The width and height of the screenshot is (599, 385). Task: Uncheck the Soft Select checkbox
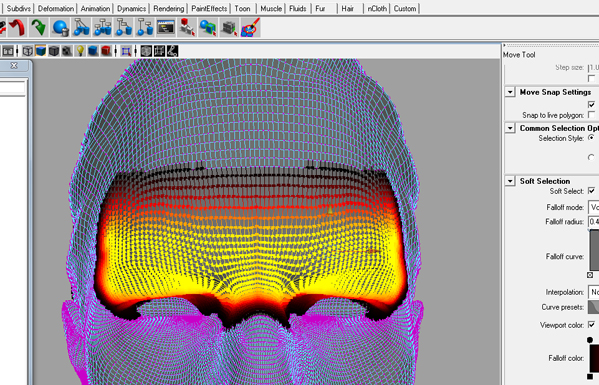click(x=591, y=191)
